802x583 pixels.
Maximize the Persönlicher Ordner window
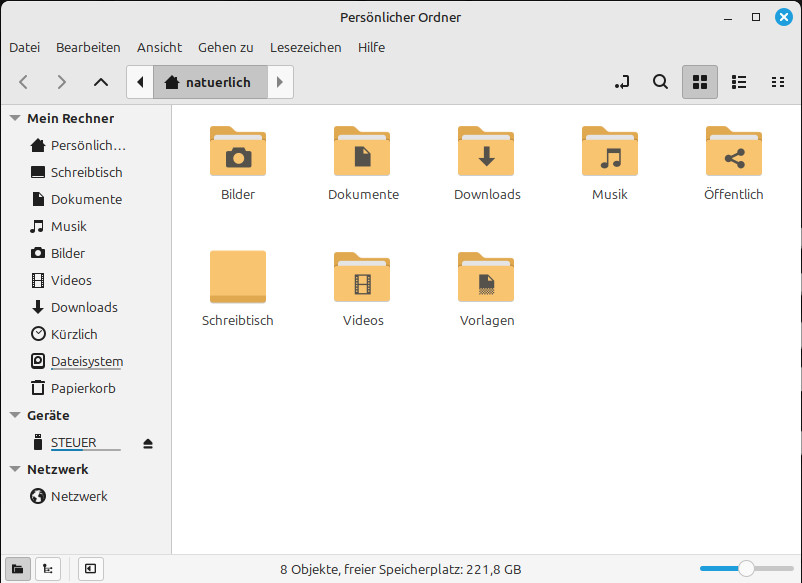[756, 17]
